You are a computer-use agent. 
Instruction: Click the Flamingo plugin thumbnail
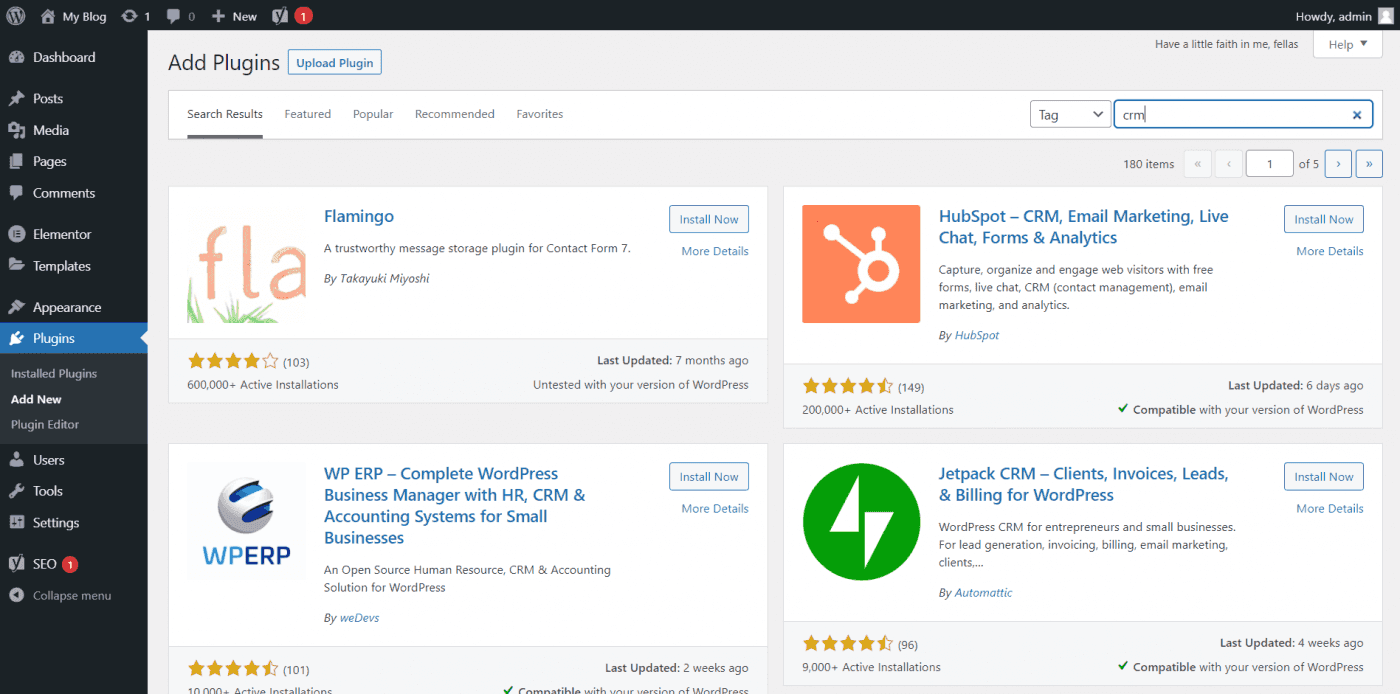click(x=246, y=264)
